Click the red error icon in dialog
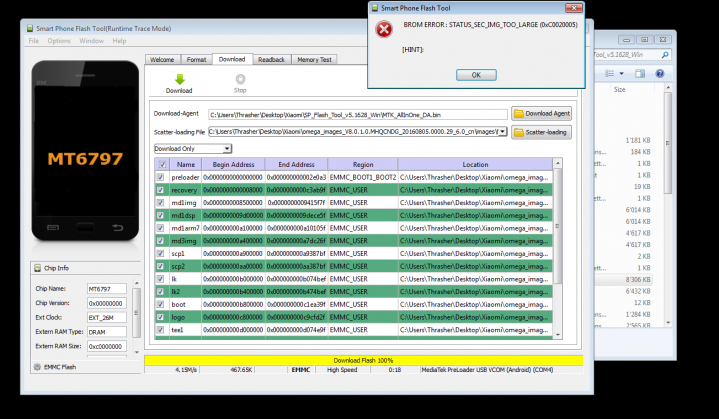Screen dimensions: 719x419 pyautogui.click(x=383, y=30)
